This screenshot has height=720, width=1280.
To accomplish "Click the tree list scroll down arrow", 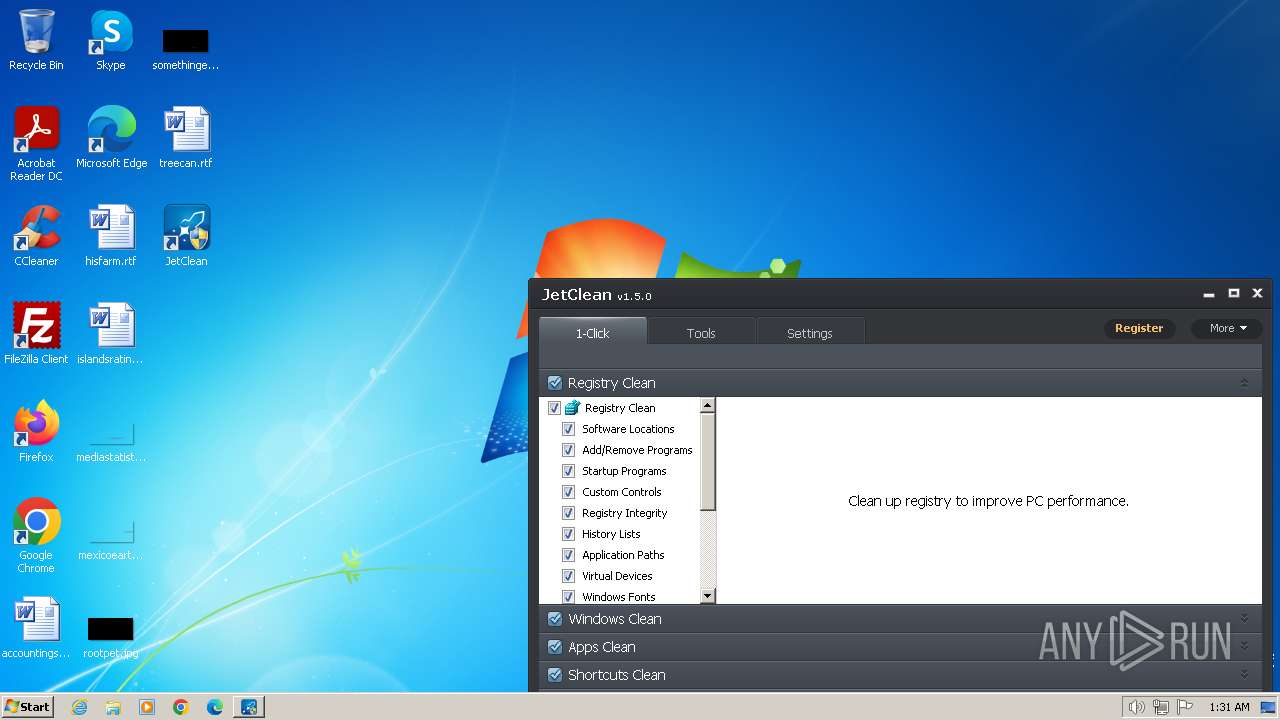I will [x=708, y=596].
